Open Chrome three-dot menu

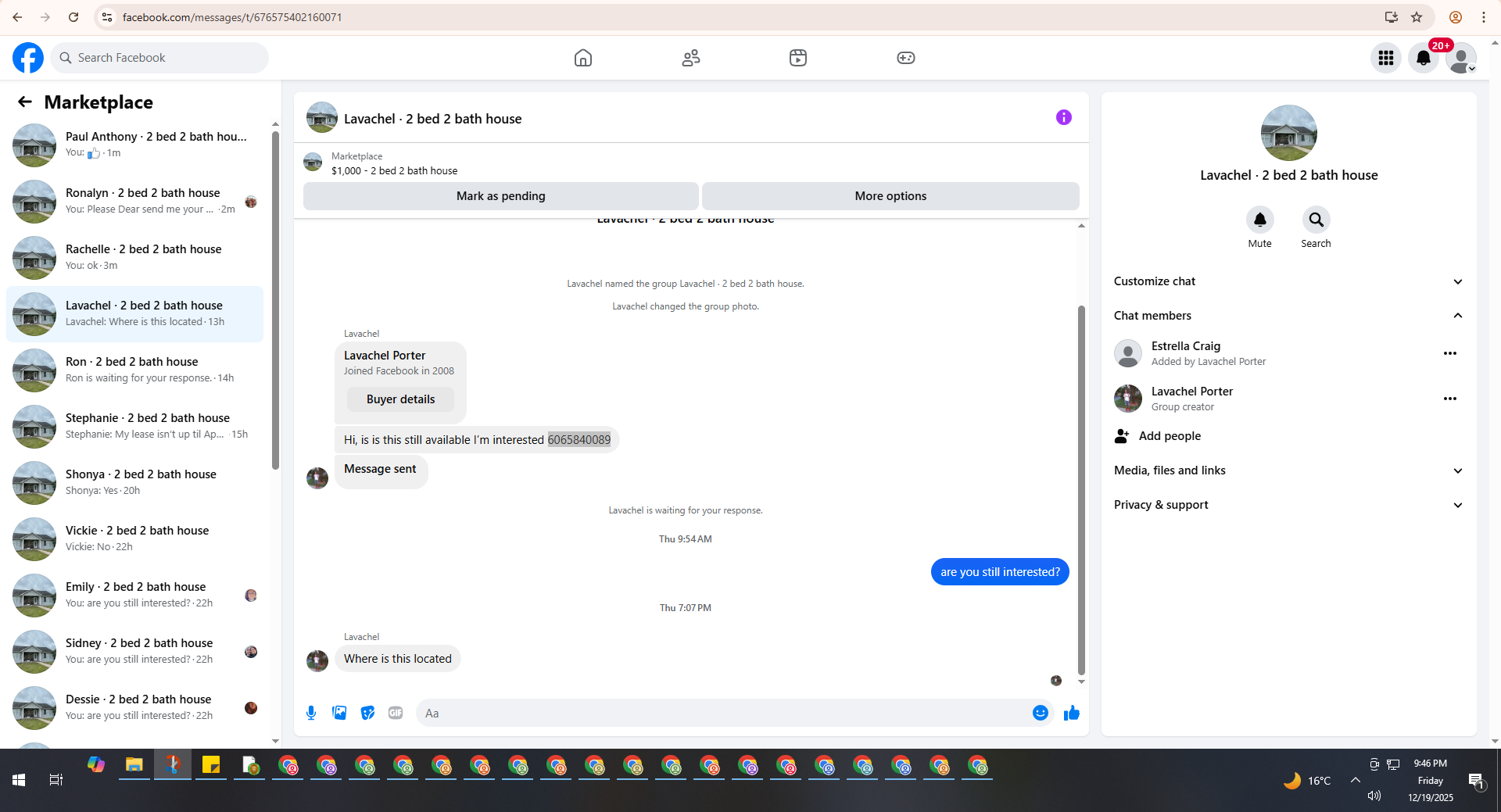[x=1484, y=17]
